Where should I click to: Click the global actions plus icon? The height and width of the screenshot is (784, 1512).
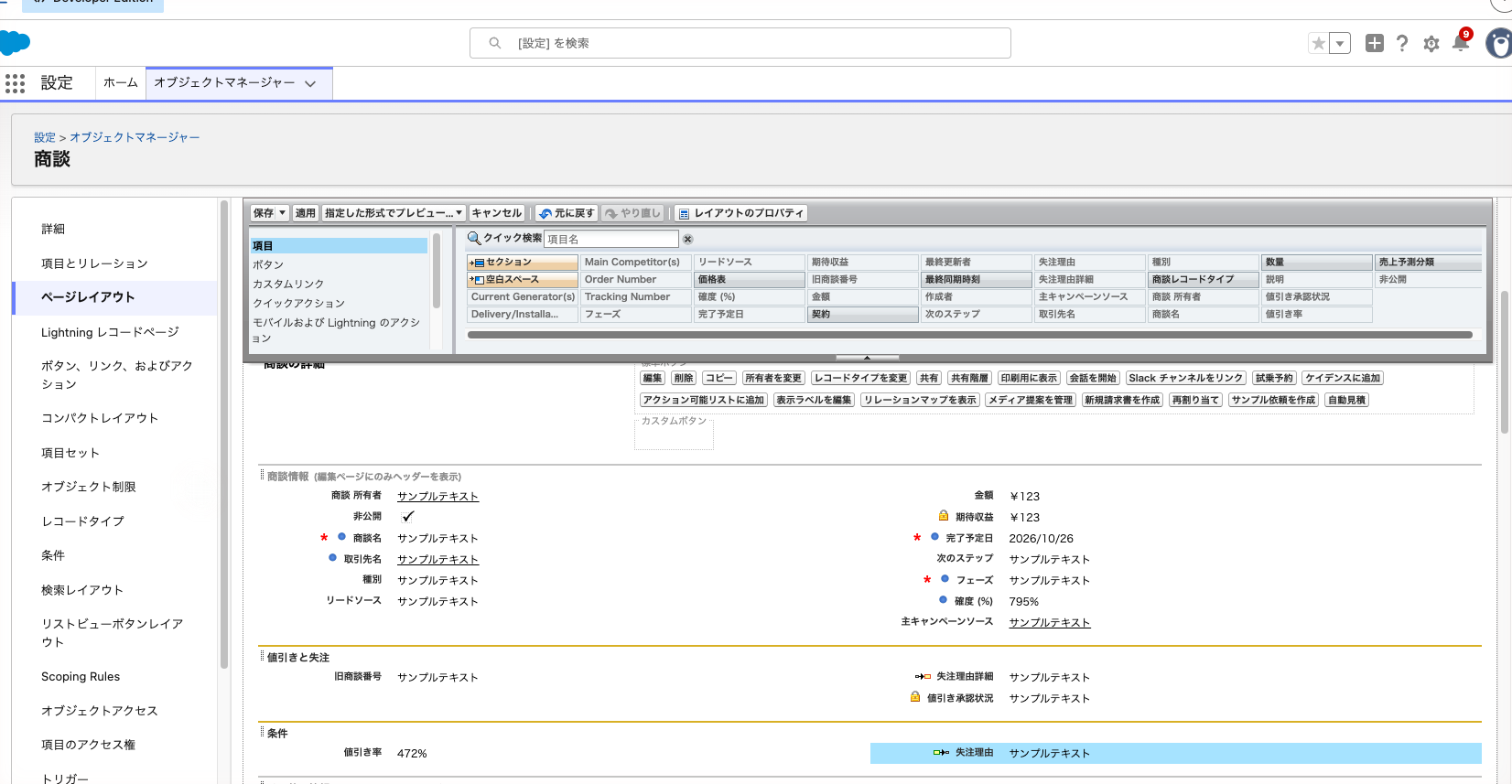pyautogui.click(x=1374, y=43)
